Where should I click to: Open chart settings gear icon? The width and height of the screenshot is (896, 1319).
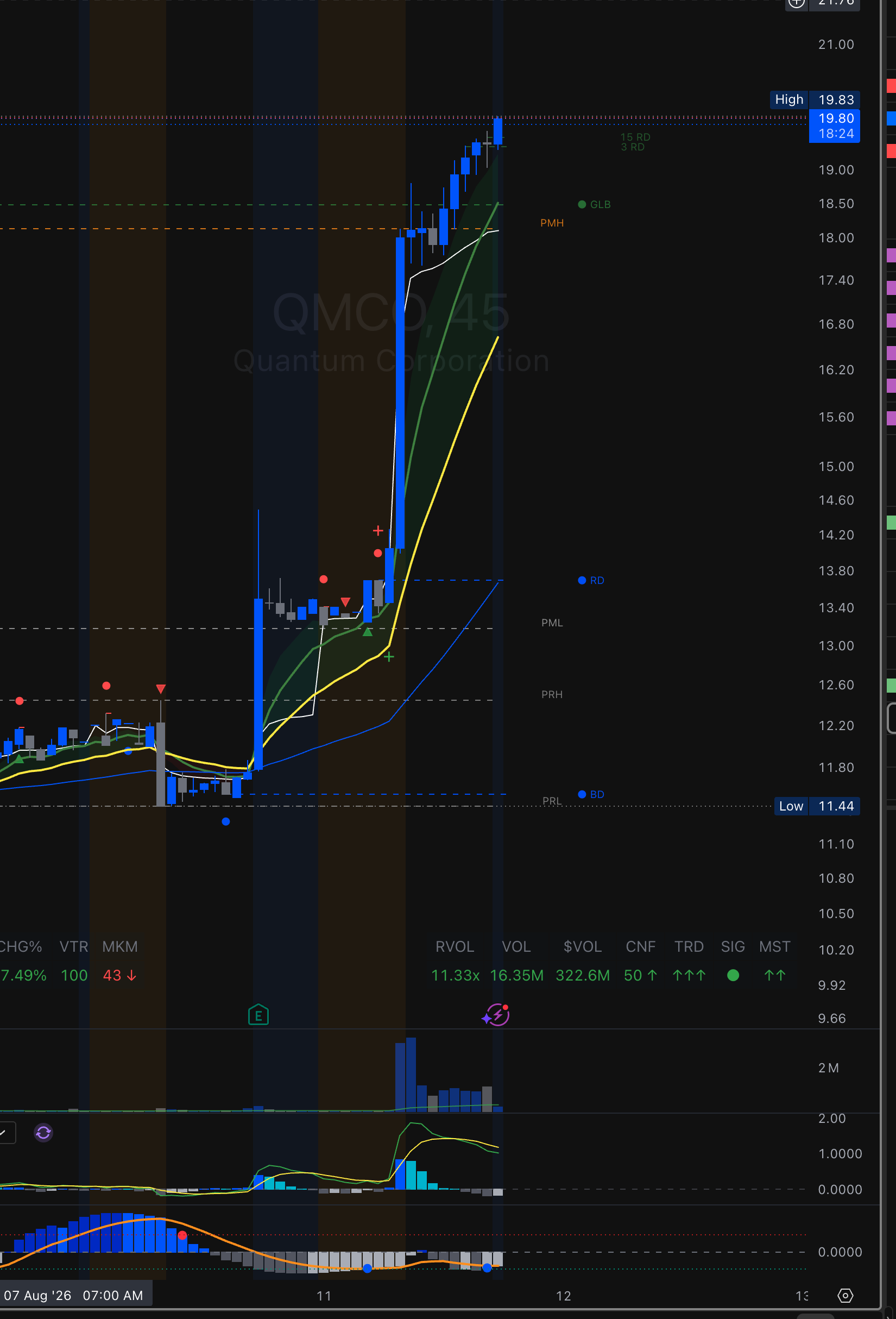(x=845, y=1296)
